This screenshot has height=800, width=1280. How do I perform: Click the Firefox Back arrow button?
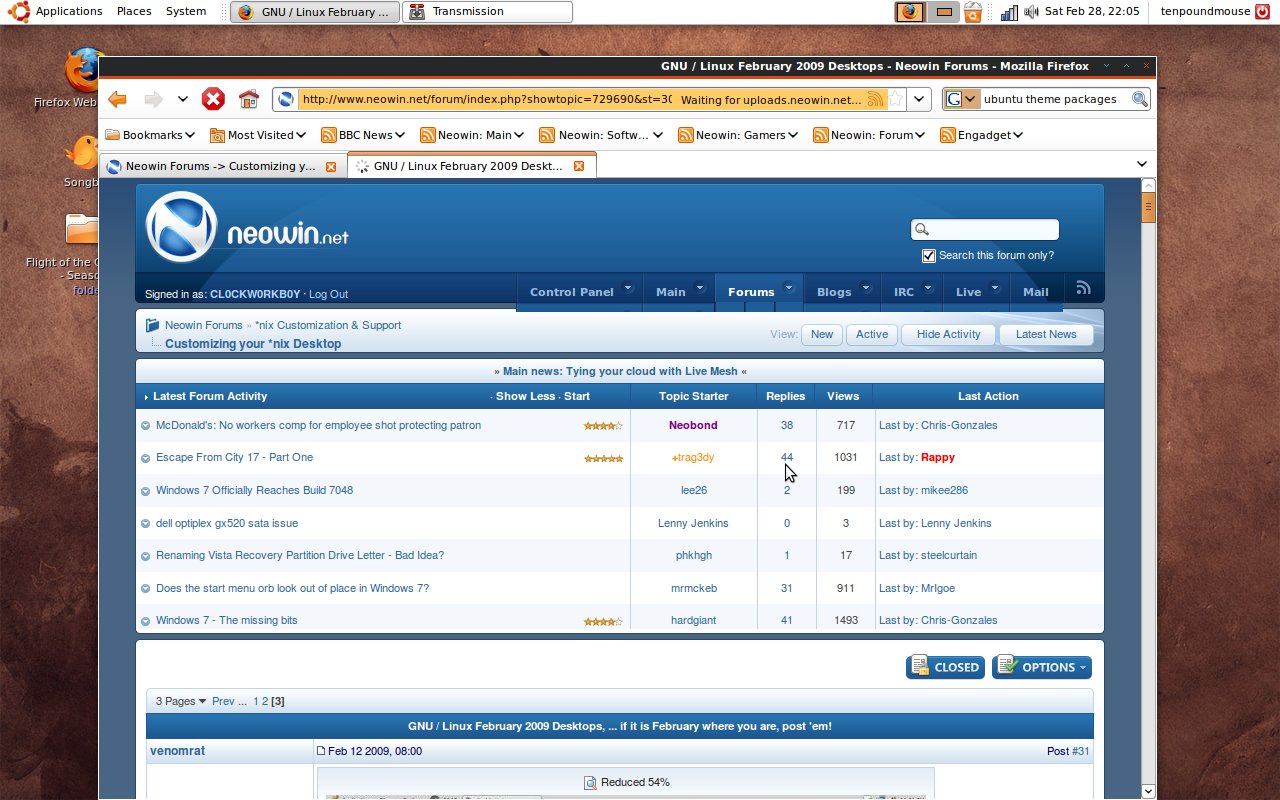(117, 99)
